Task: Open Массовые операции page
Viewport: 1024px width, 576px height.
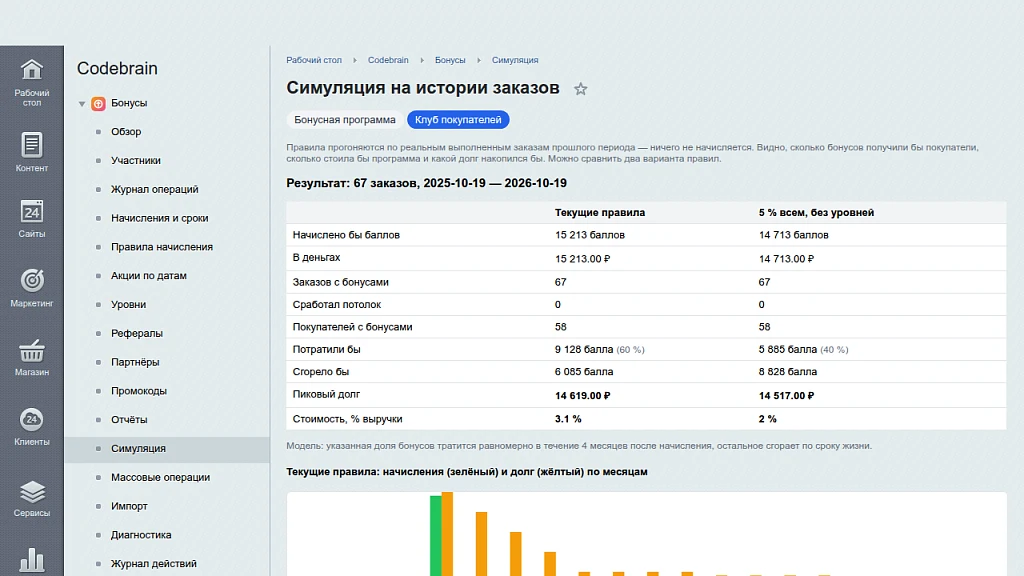Action: 161,477
